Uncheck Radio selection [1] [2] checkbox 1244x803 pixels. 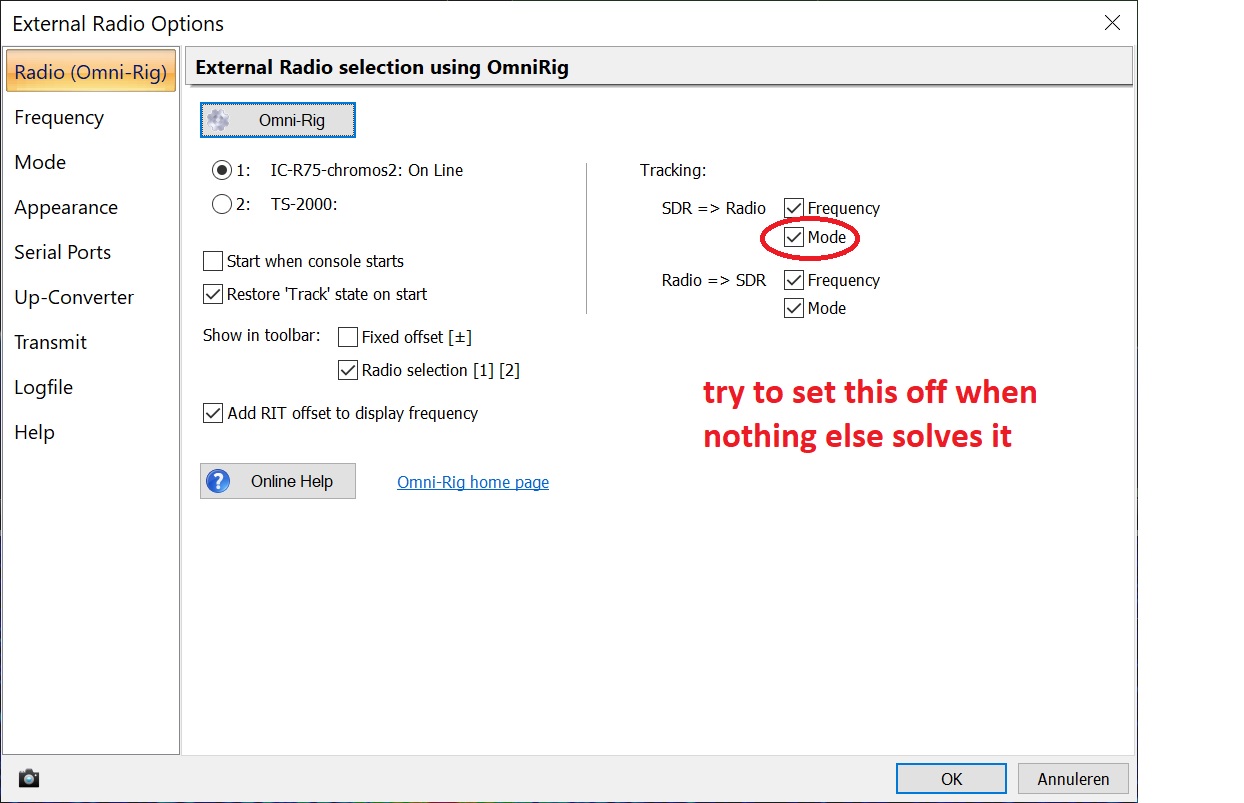coord(348,370)
